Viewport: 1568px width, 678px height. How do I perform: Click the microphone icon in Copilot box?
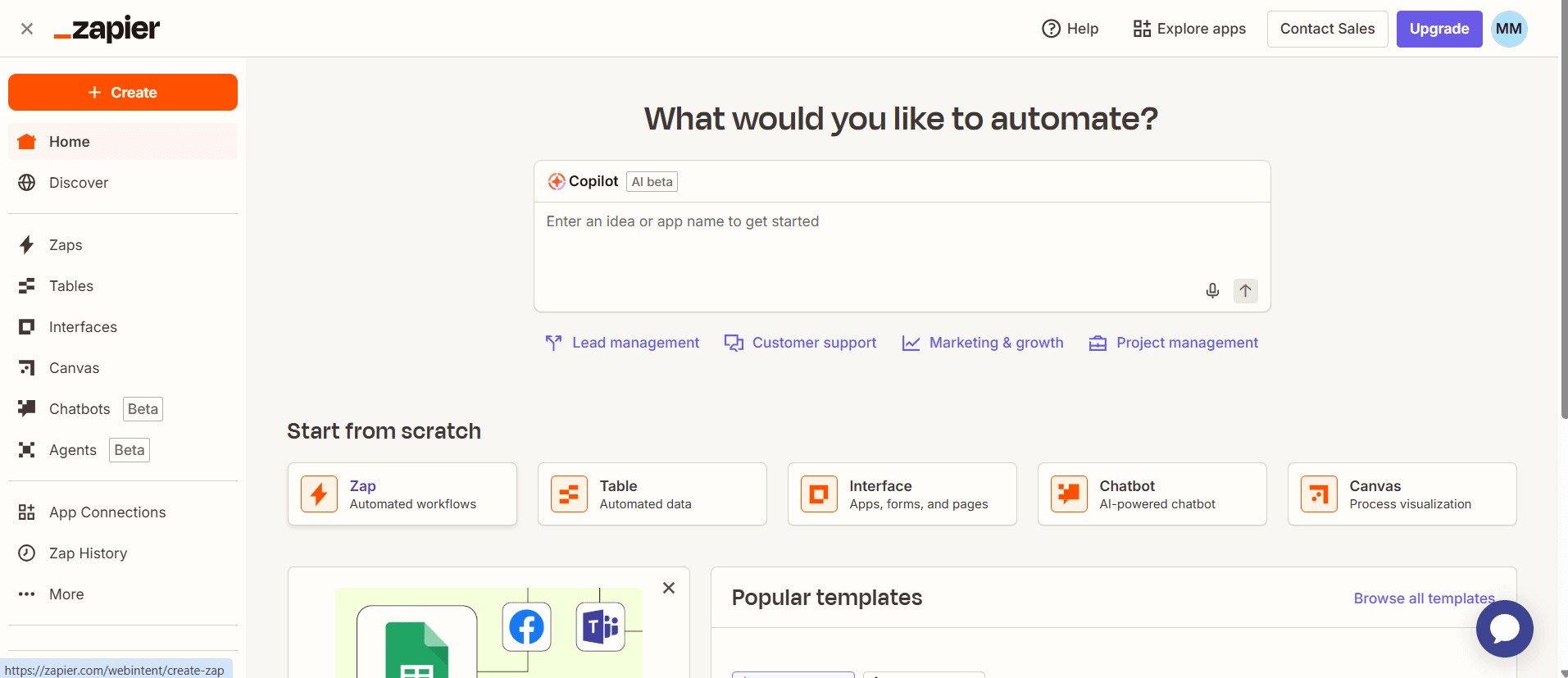point(1212,291)
